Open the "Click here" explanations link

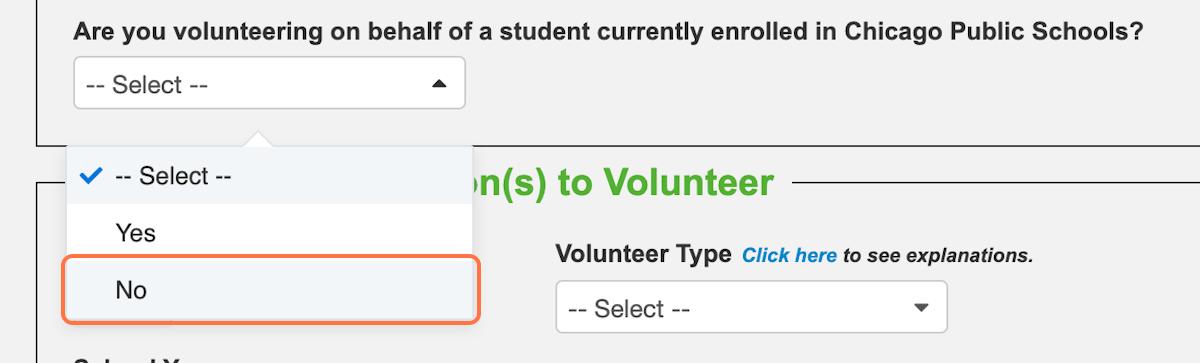coord(789,255)
